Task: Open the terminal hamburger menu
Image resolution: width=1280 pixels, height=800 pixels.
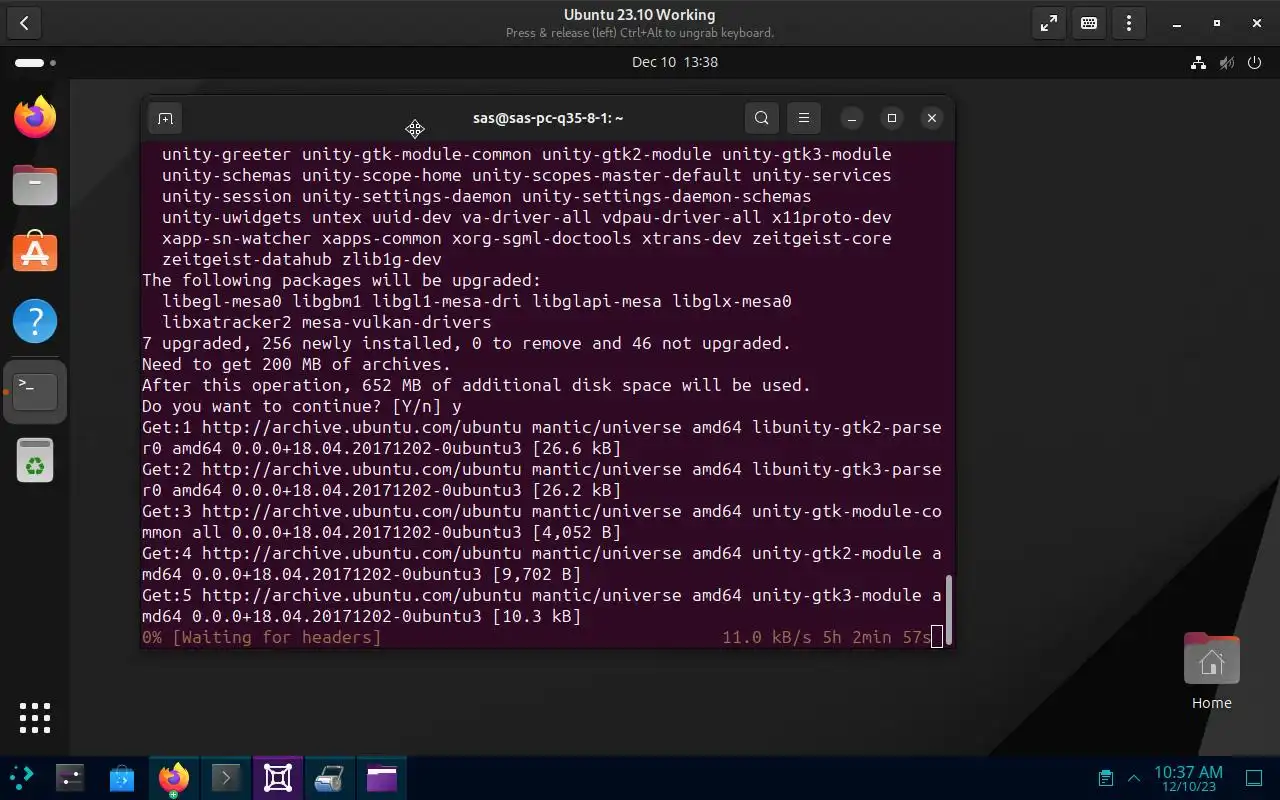Action: (x=803, y=118)
